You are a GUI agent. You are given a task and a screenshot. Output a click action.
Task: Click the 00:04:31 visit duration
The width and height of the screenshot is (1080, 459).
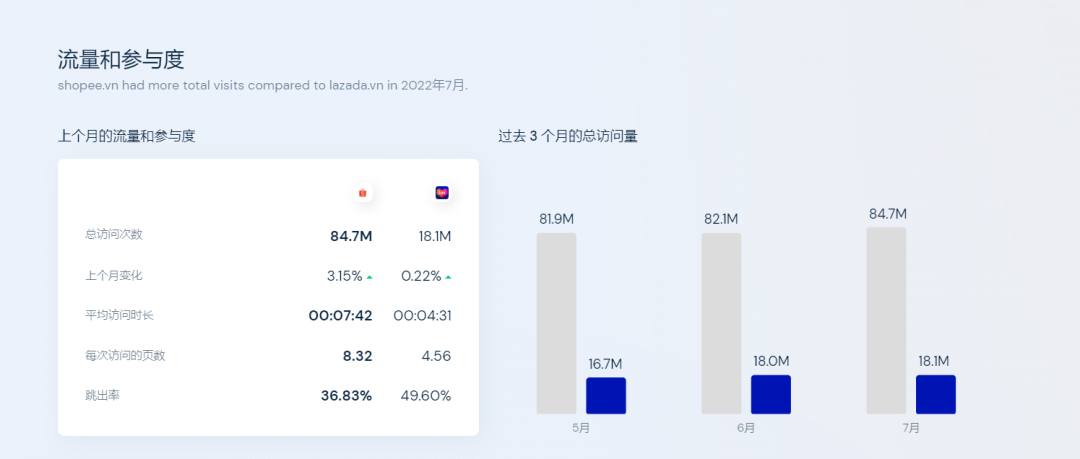click(422, 316)
